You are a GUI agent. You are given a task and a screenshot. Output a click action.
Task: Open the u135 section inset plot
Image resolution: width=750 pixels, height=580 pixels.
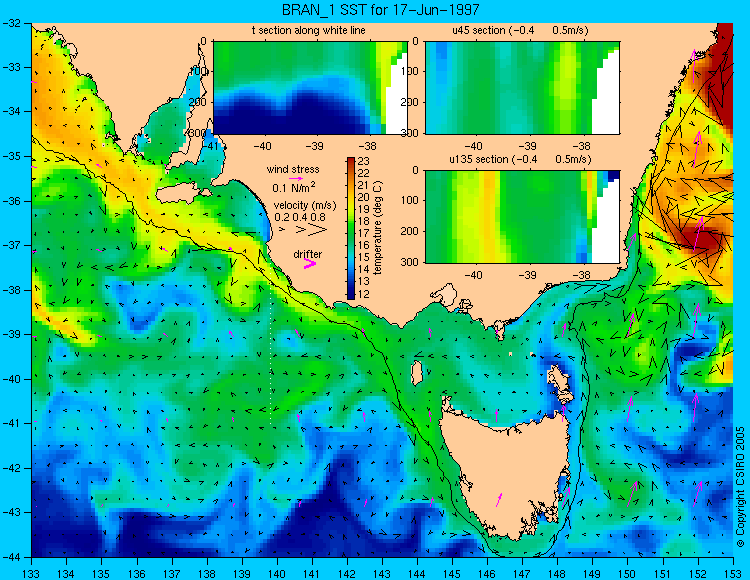(x=522, y=217)
